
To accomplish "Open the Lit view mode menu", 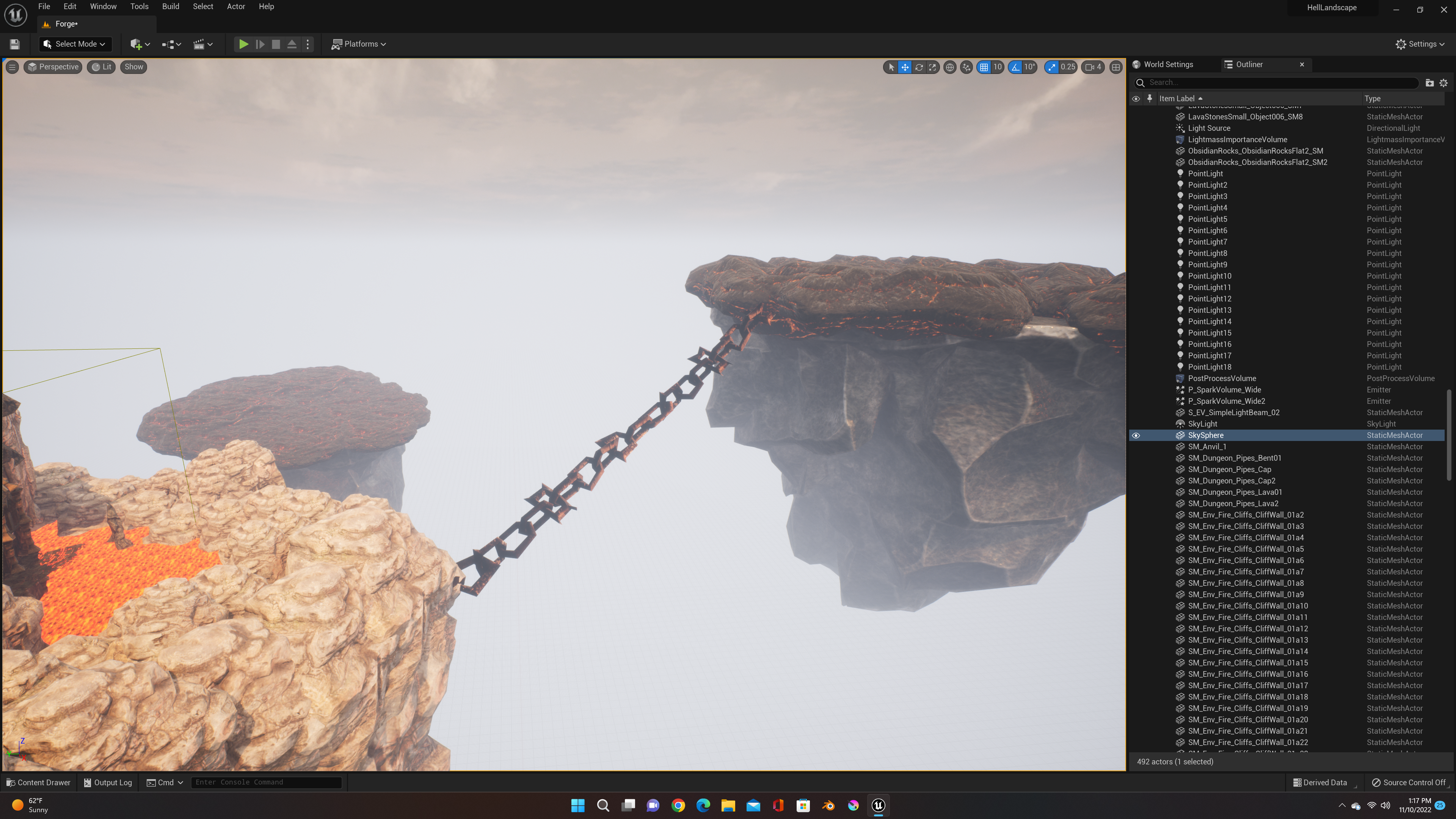I will point(102,67).
